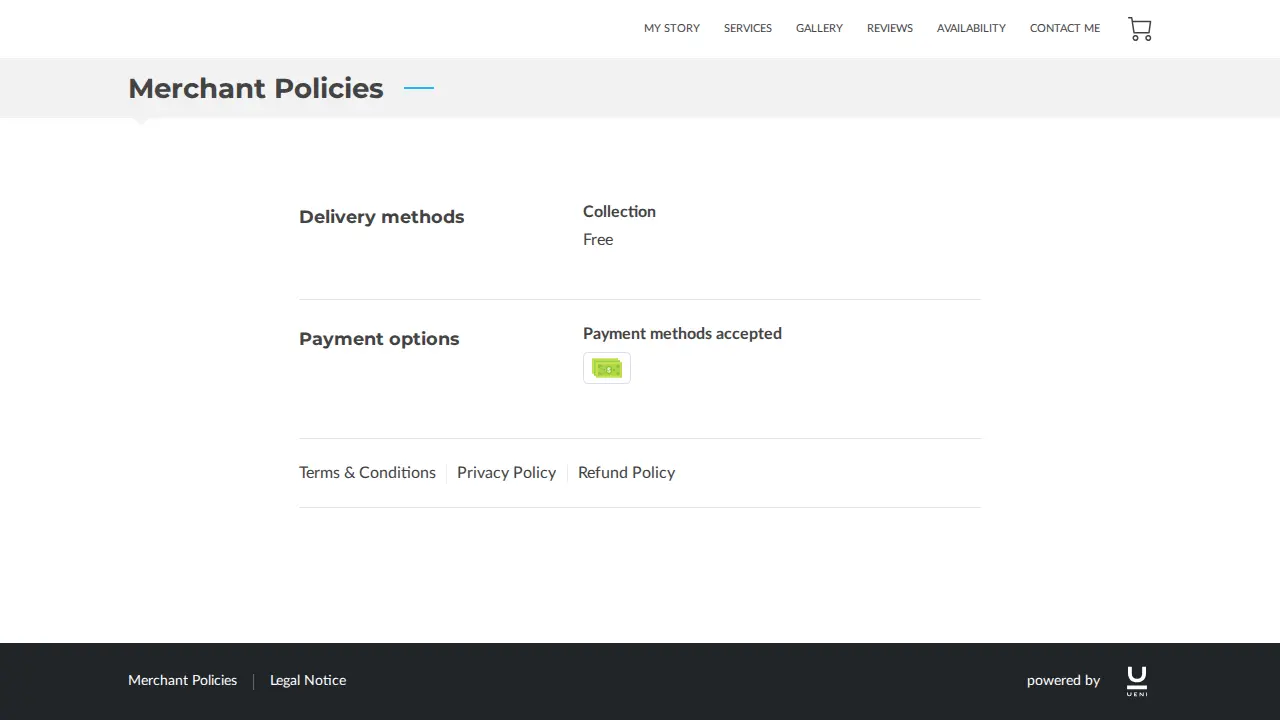
Task: Click the Collection delivery method label
Action: 619,211
